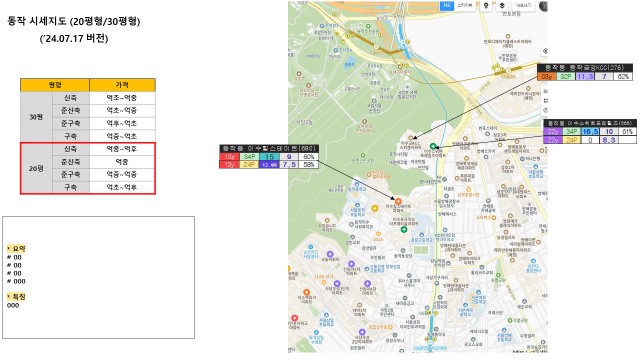
Task: Click the orange apartment marker at the arrow tip
Action: 398,201
